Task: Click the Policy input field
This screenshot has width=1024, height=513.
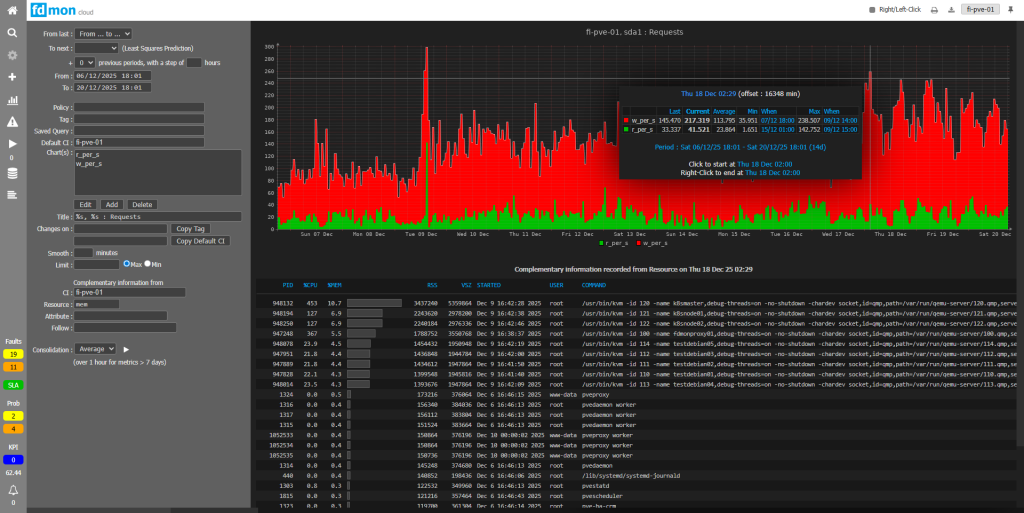Action: coord(139,107)
